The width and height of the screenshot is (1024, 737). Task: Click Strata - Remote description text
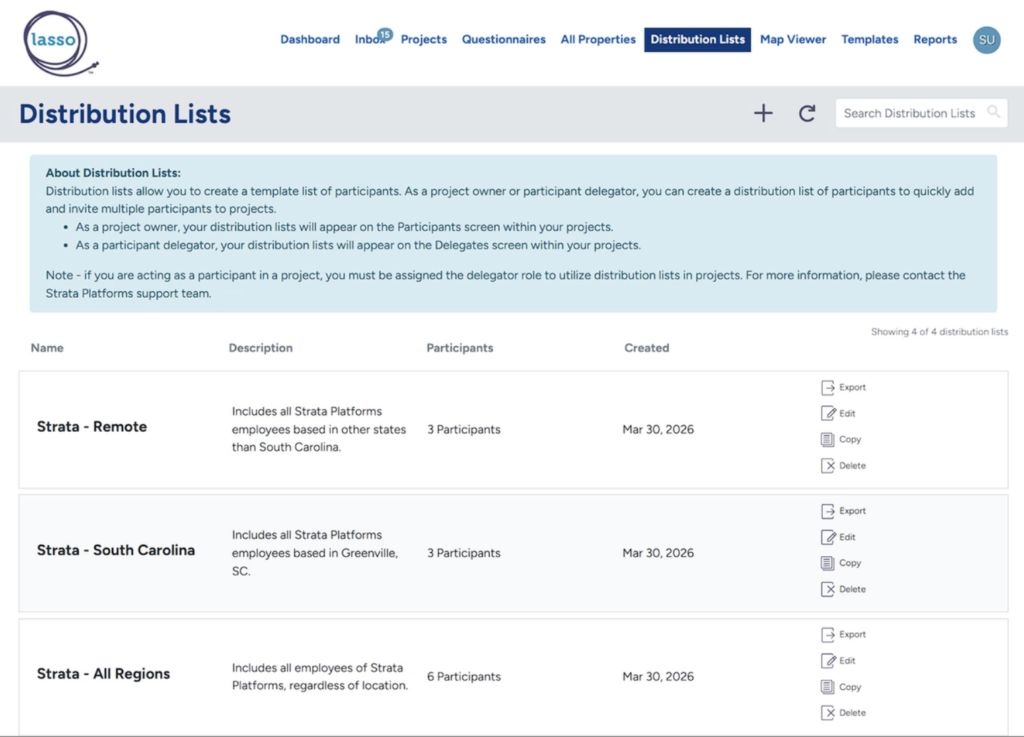click(x=319, y=429)
